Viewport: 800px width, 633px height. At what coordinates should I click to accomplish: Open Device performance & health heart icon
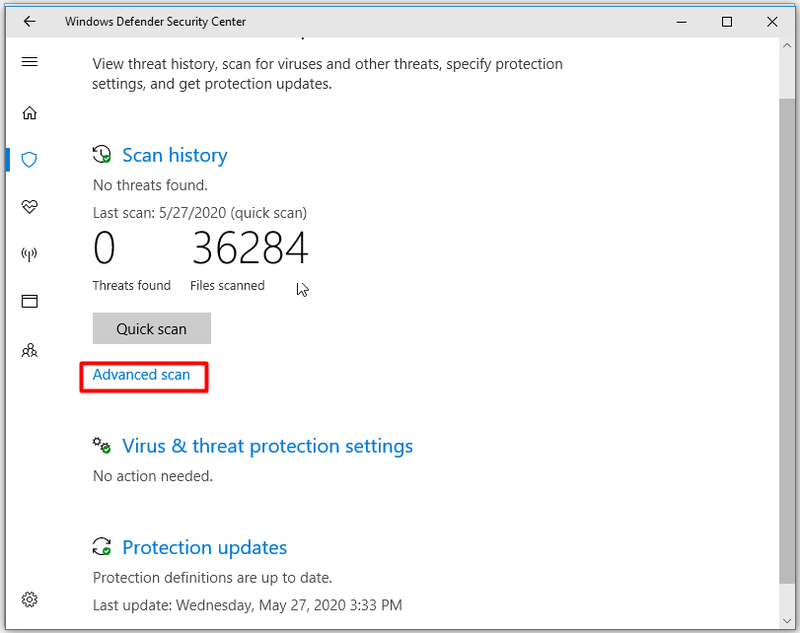[x=30, y=207]
